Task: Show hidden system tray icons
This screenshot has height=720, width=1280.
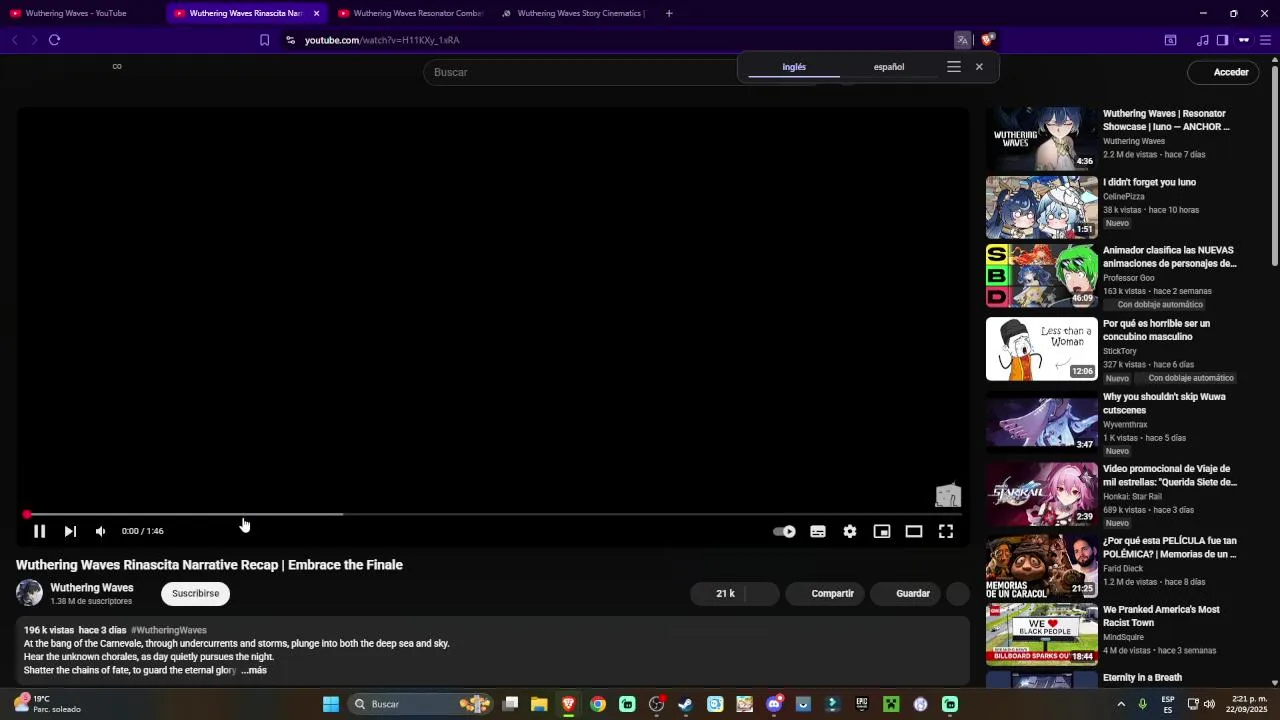Action: [x=1120, y=704]
